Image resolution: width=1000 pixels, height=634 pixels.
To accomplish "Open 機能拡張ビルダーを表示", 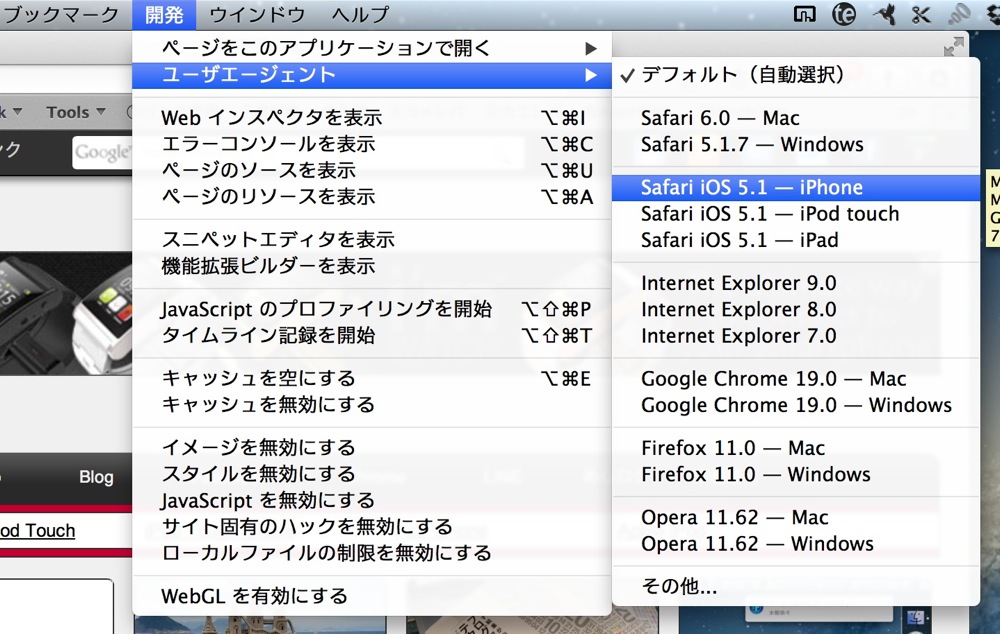I will click(x=372, y=265).
